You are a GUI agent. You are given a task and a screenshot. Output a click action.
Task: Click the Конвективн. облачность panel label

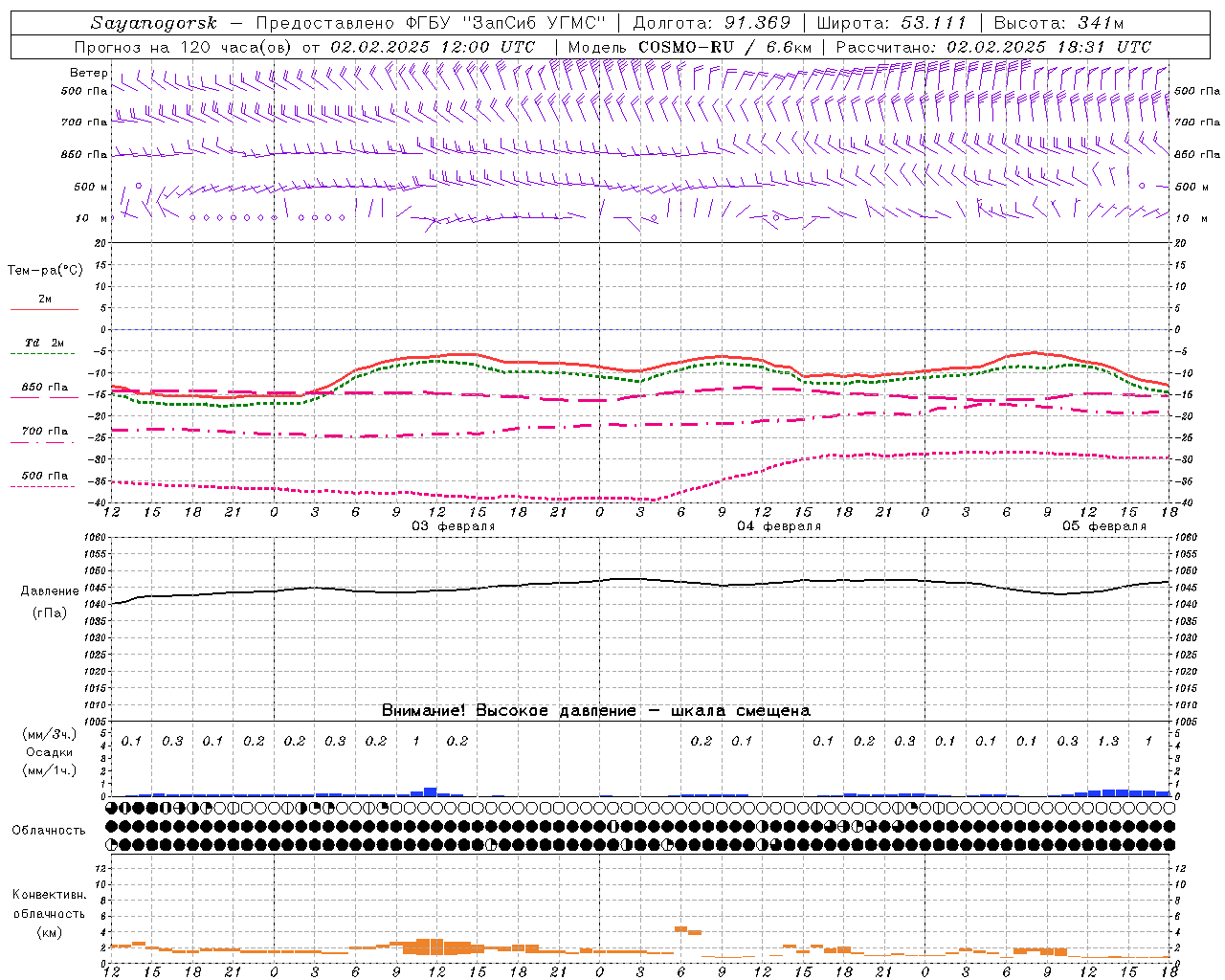point(49,904)
